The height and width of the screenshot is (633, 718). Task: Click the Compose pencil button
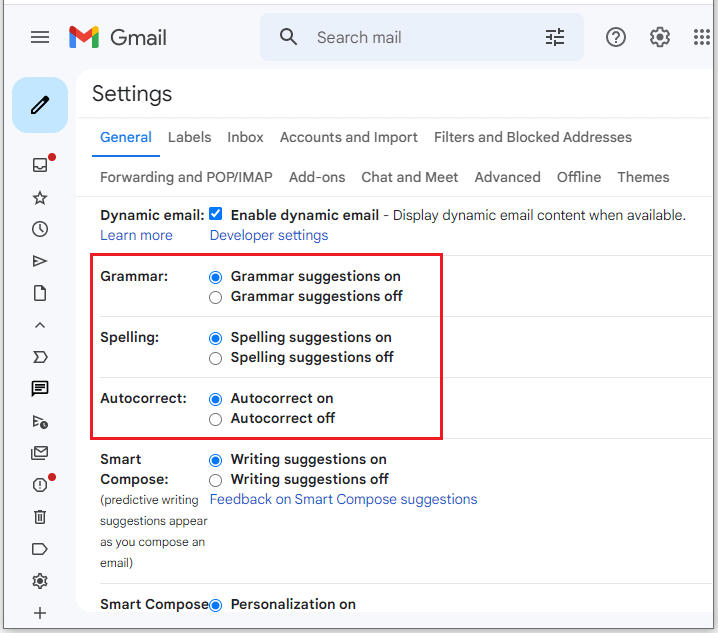point(40,105)
